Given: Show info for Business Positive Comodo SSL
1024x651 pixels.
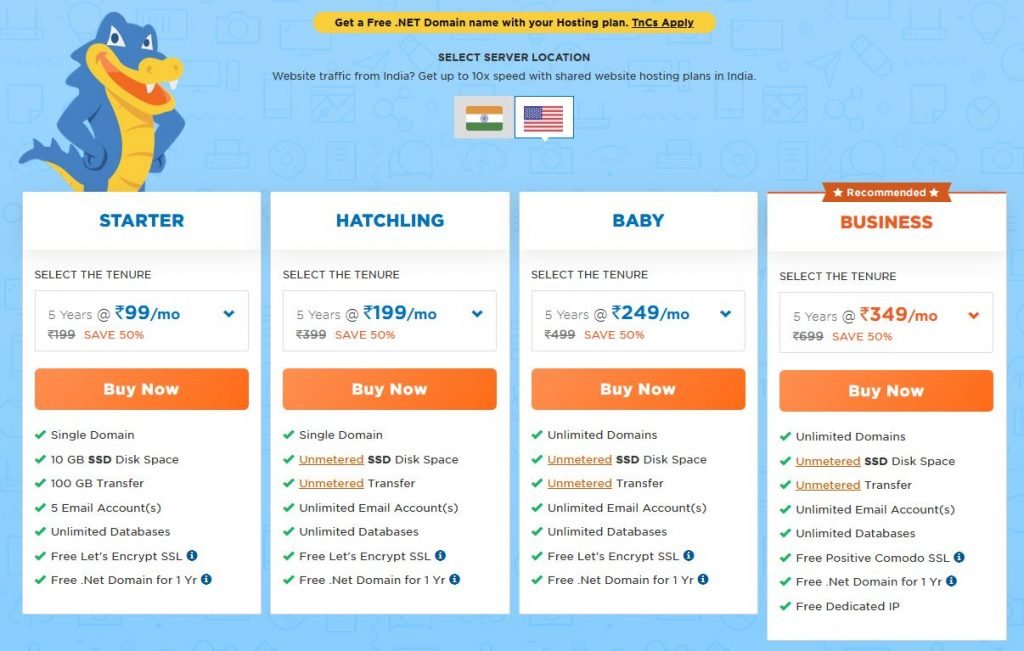Looking at the screenshot, I should 959,558.
